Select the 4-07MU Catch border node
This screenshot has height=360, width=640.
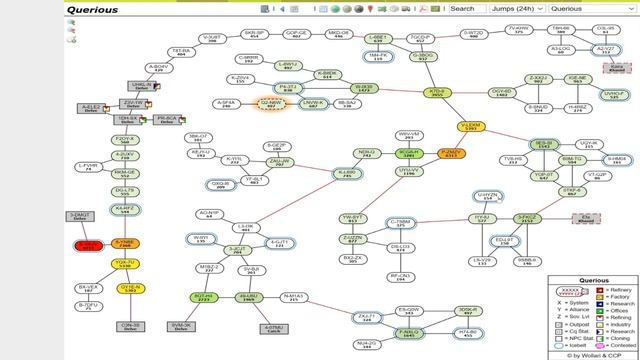[x=274, y=329]
